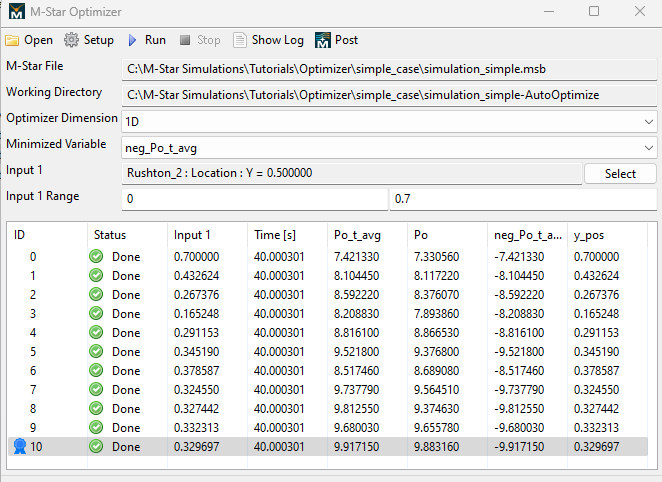Image resolution: width=662 pixels, height=482 pixels.
Task: Click the Stop square icon
Action: click(185, 40)
